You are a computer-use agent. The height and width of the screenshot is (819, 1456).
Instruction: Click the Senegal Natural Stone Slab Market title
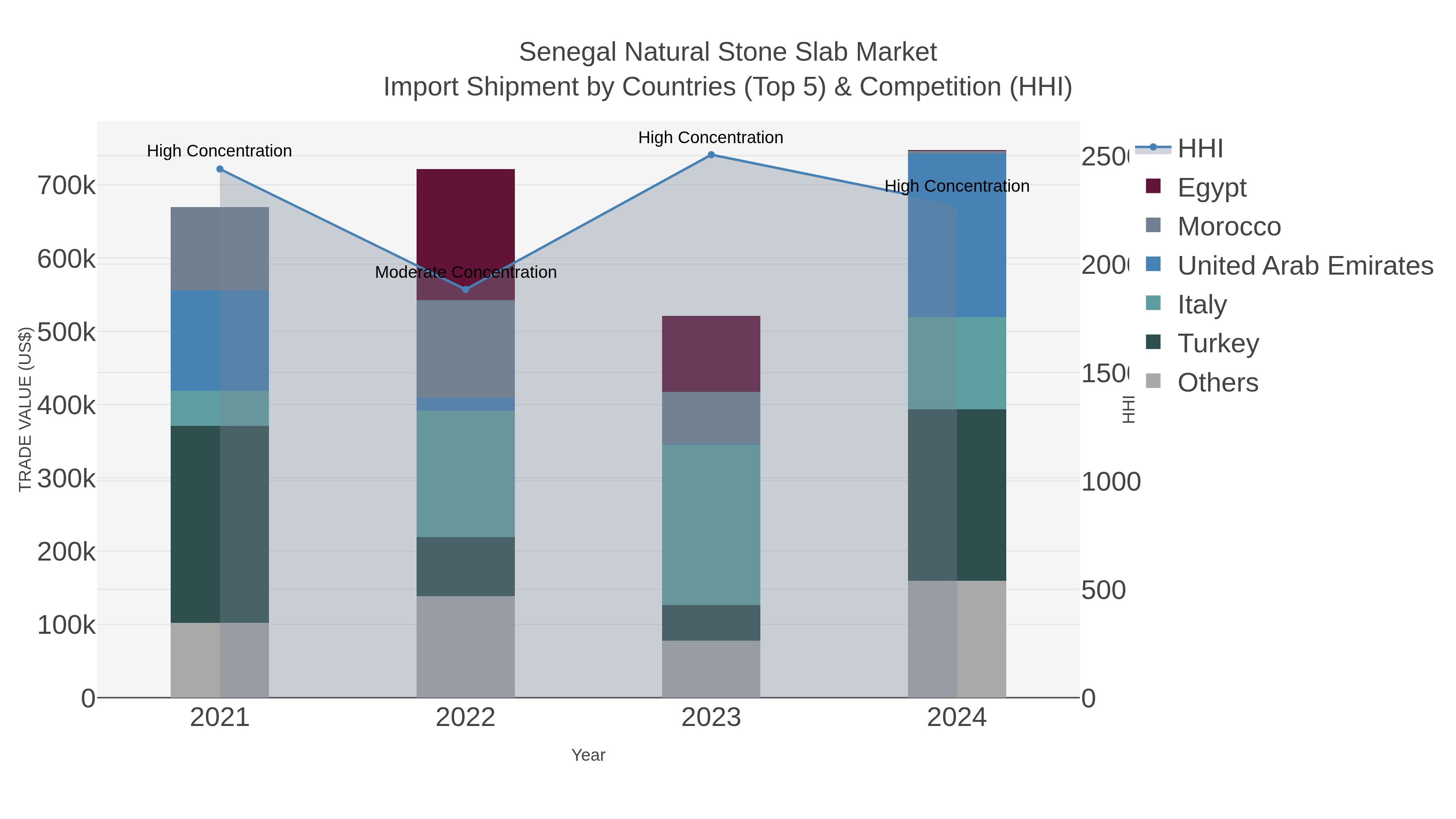click(728, 52)
